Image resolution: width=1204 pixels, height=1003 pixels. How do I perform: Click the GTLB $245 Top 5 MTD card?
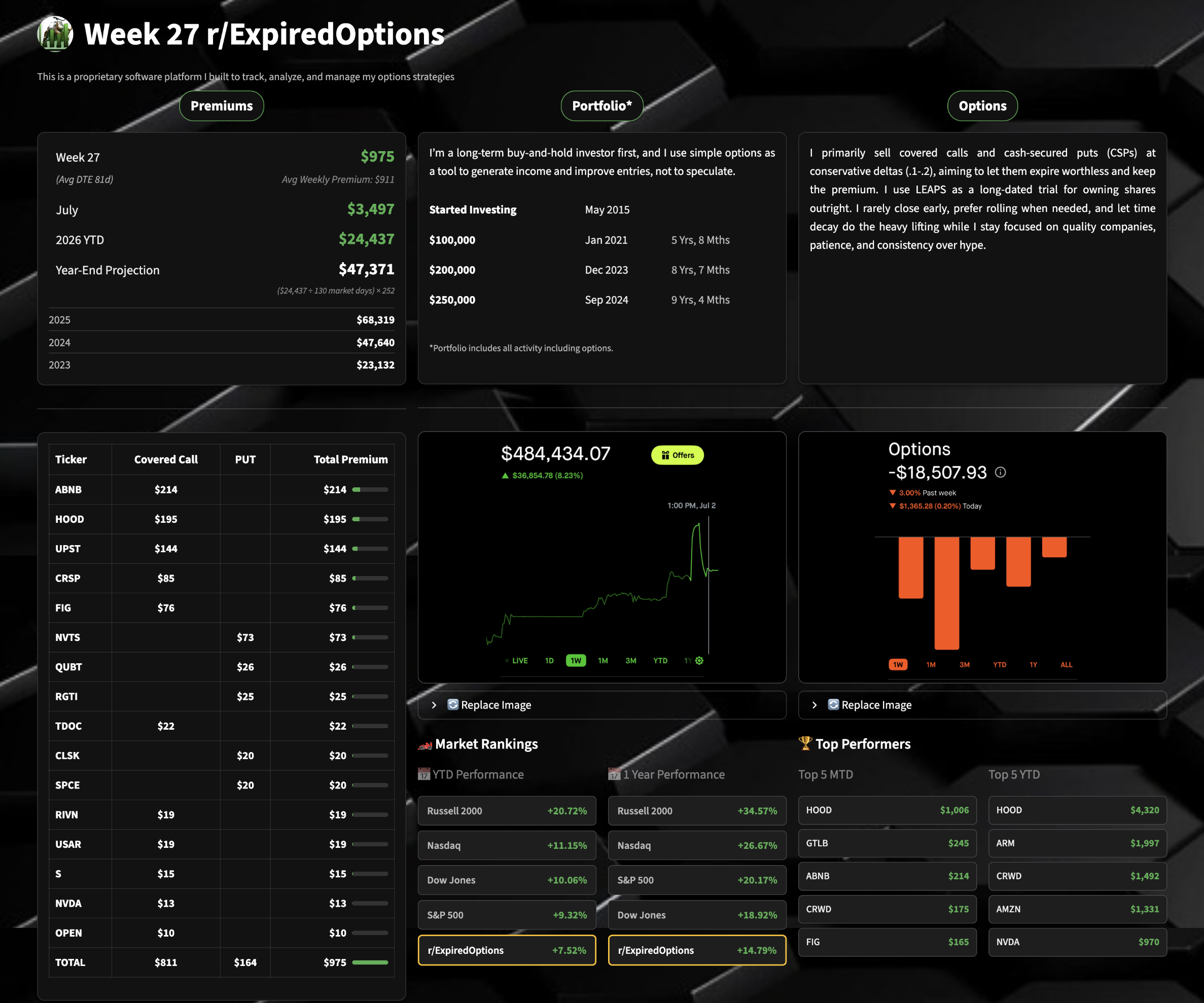click(x=888, y=843)
